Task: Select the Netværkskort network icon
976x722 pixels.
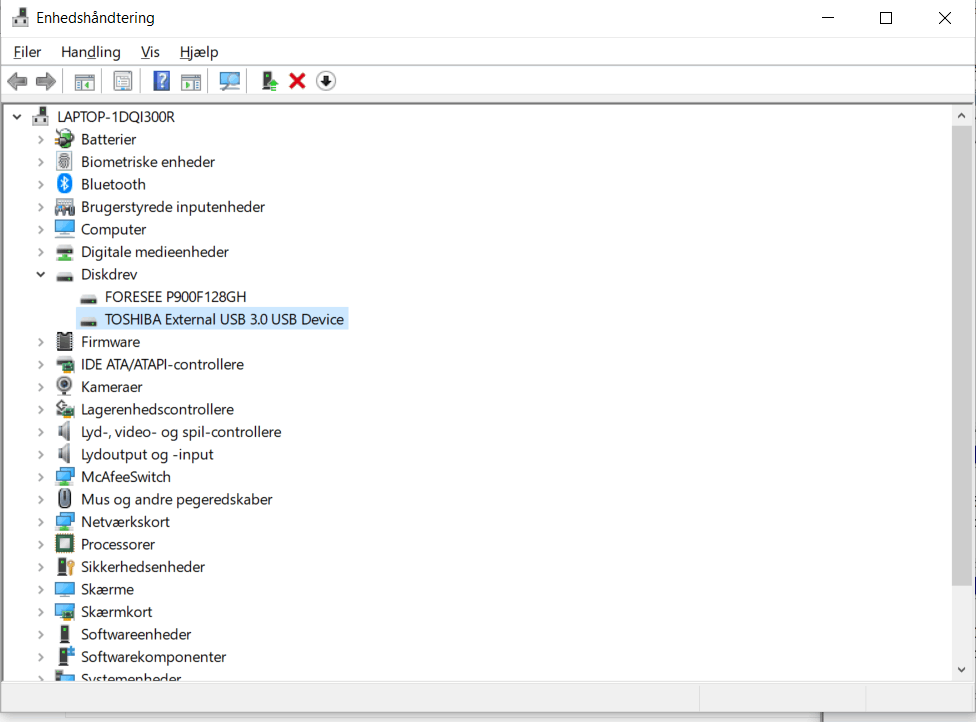Action: (64, 522)
